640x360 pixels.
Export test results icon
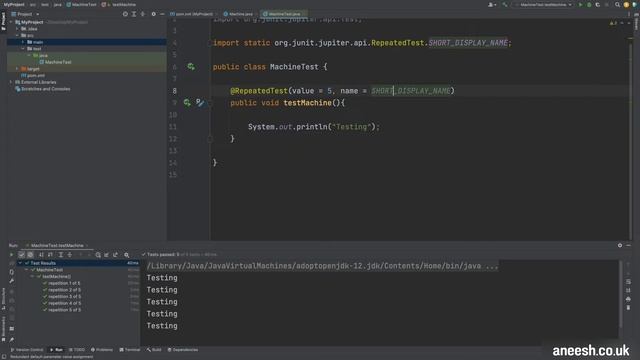coord(116,255)
